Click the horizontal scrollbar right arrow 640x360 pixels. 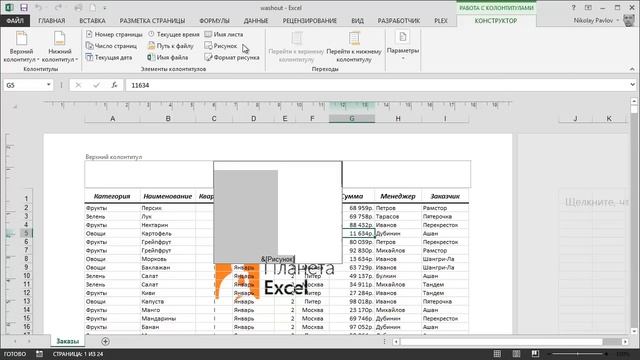(625, 341)
